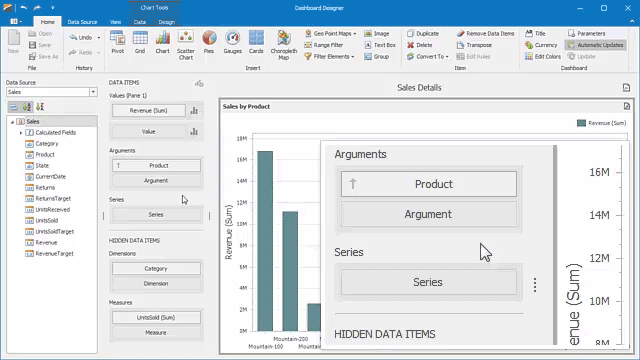This screenshot has height=360, width=640.
Task: Insert a Chart dashboard item
Action: click(162, 42)
